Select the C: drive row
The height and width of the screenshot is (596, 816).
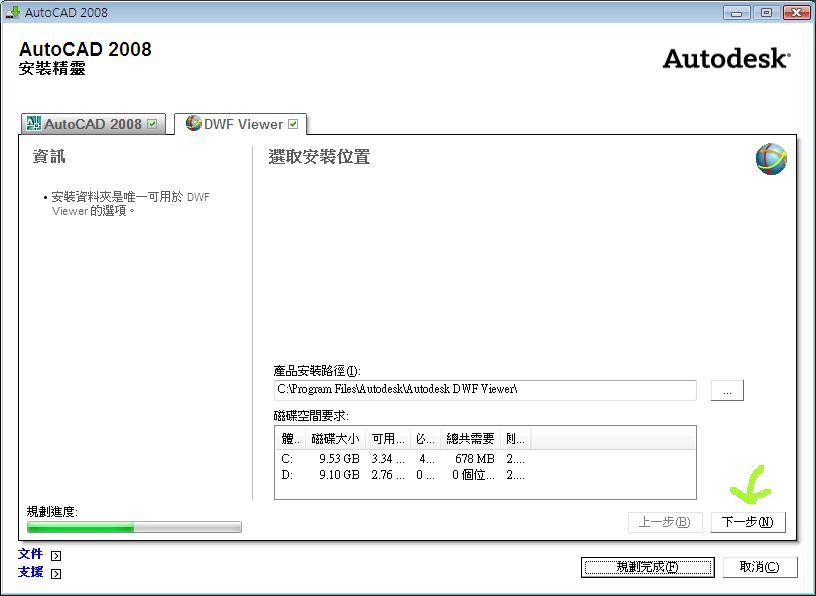[485, 459]
